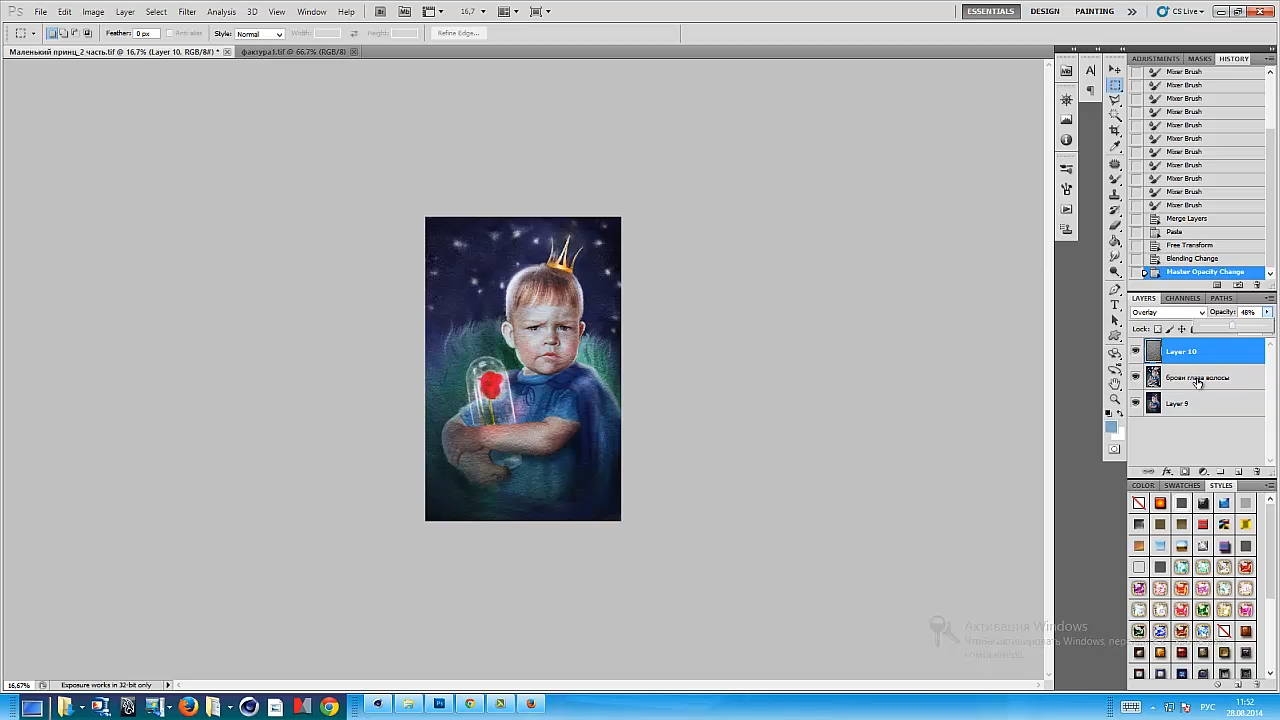The height and width of the screenshot is (720, 1280).
Task: Launch Mini Bridge from the top bar
Action: [404, 12]
